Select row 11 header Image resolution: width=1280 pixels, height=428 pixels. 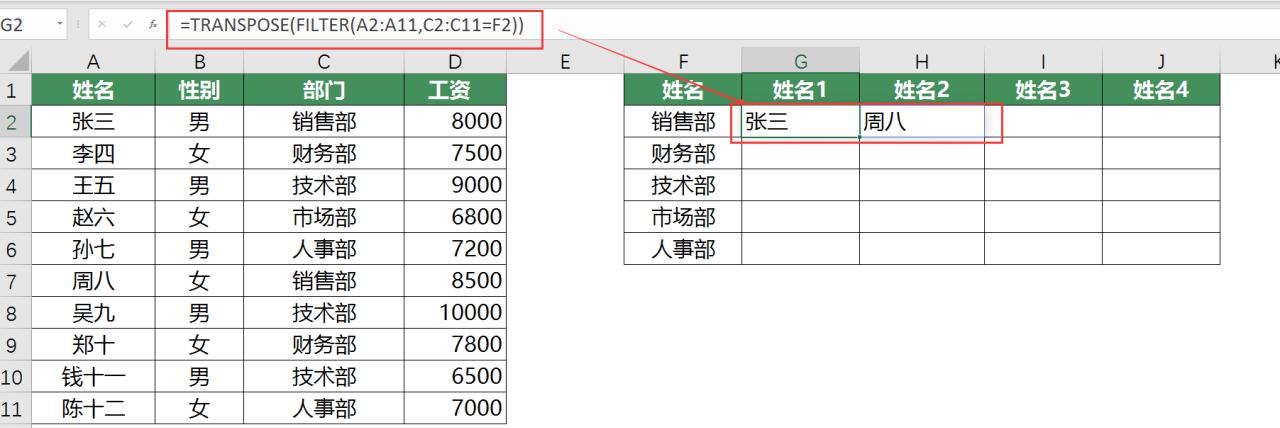[x=15, y=408]
